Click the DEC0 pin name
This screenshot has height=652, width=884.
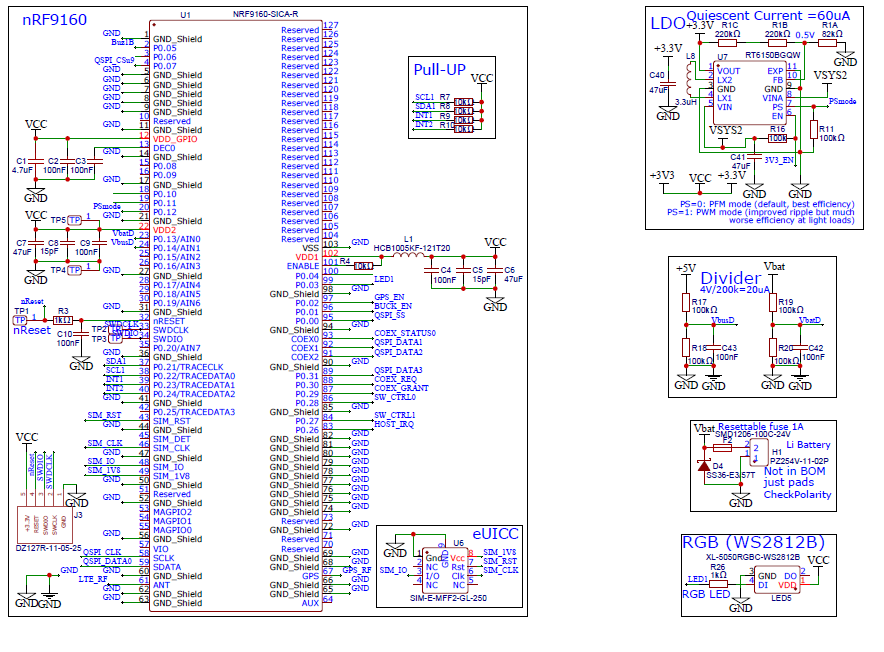pyautogui.click(x=164, y=148)
